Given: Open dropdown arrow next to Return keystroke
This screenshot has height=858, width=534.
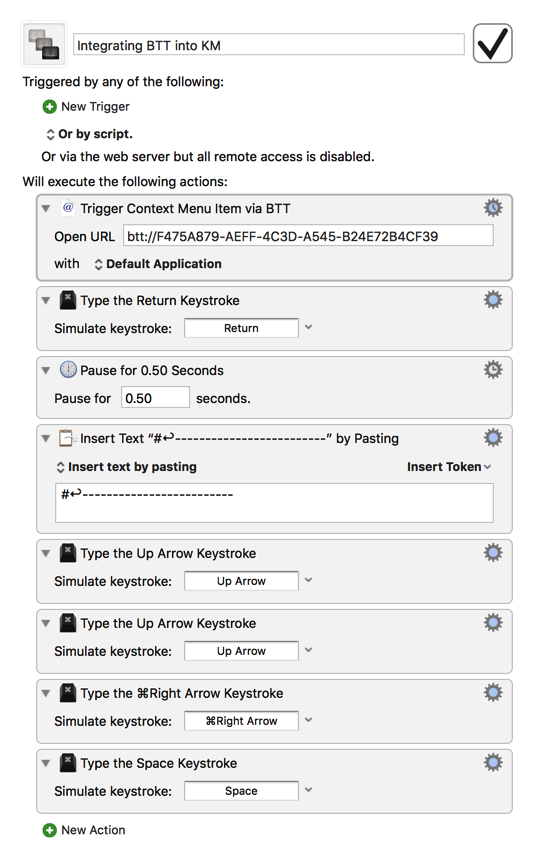Looking at the screenshot, I should (309, 327).
